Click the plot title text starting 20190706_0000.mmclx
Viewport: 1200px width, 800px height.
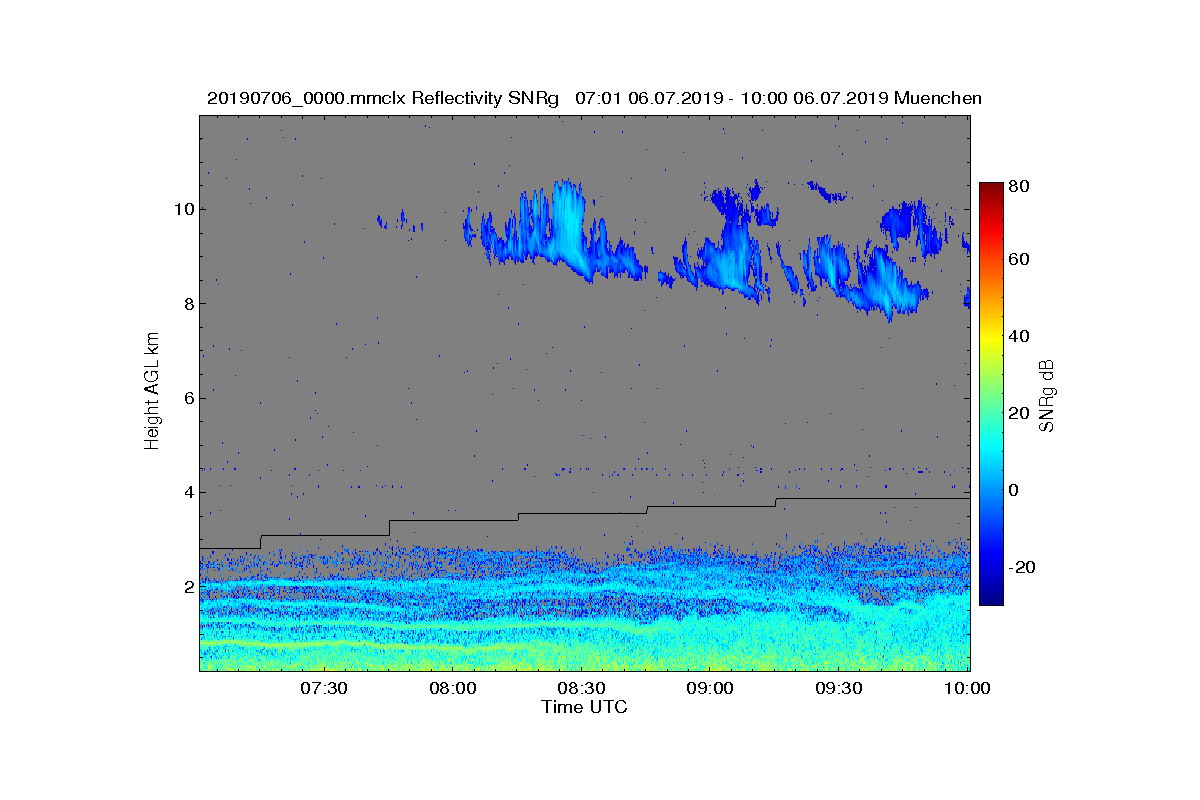[x=594, y=98]
